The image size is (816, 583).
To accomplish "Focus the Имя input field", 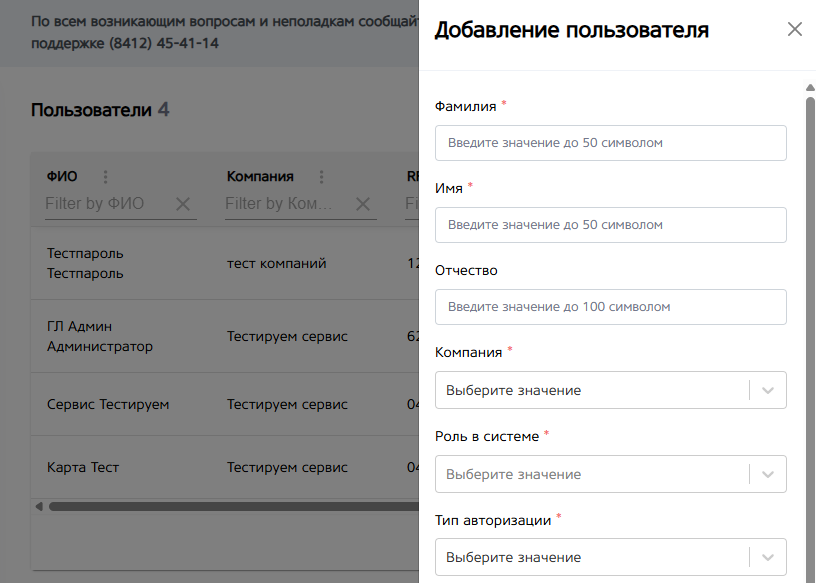I will [610, 225].
